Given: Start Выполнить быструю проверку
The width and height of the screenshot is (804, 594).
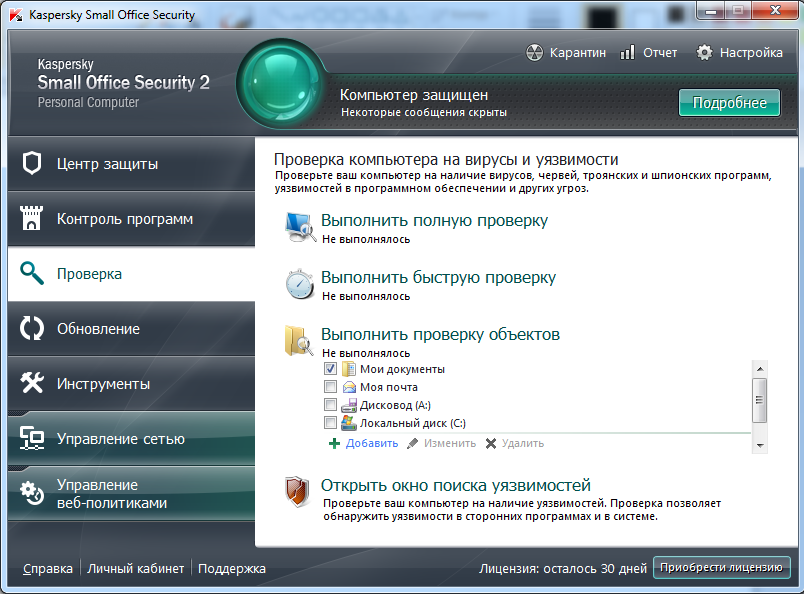Looking at the screenshot, I should pyautogui.click(x=438, y=277).
